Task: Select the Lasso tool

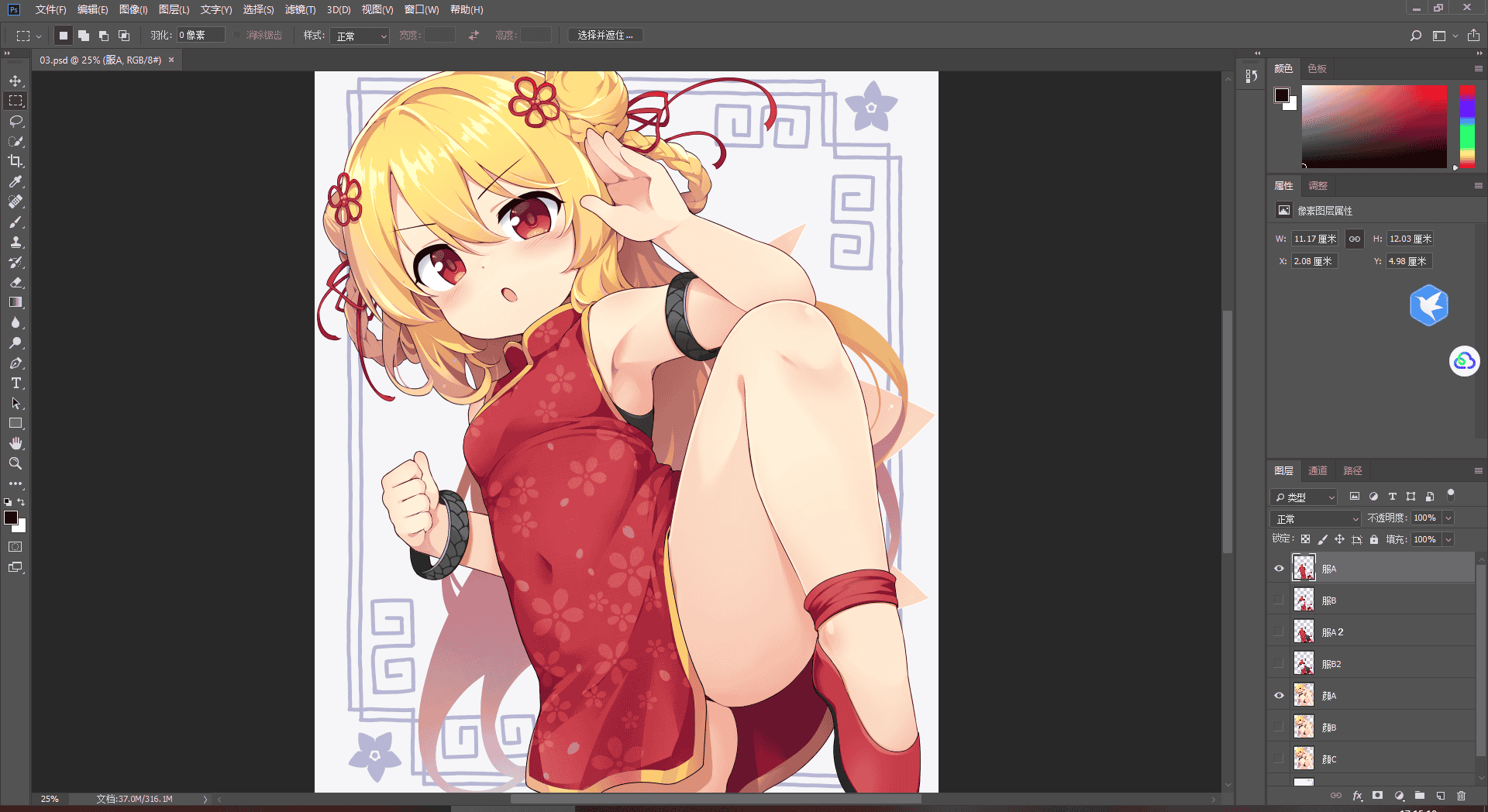Action: tap(15, 121)
